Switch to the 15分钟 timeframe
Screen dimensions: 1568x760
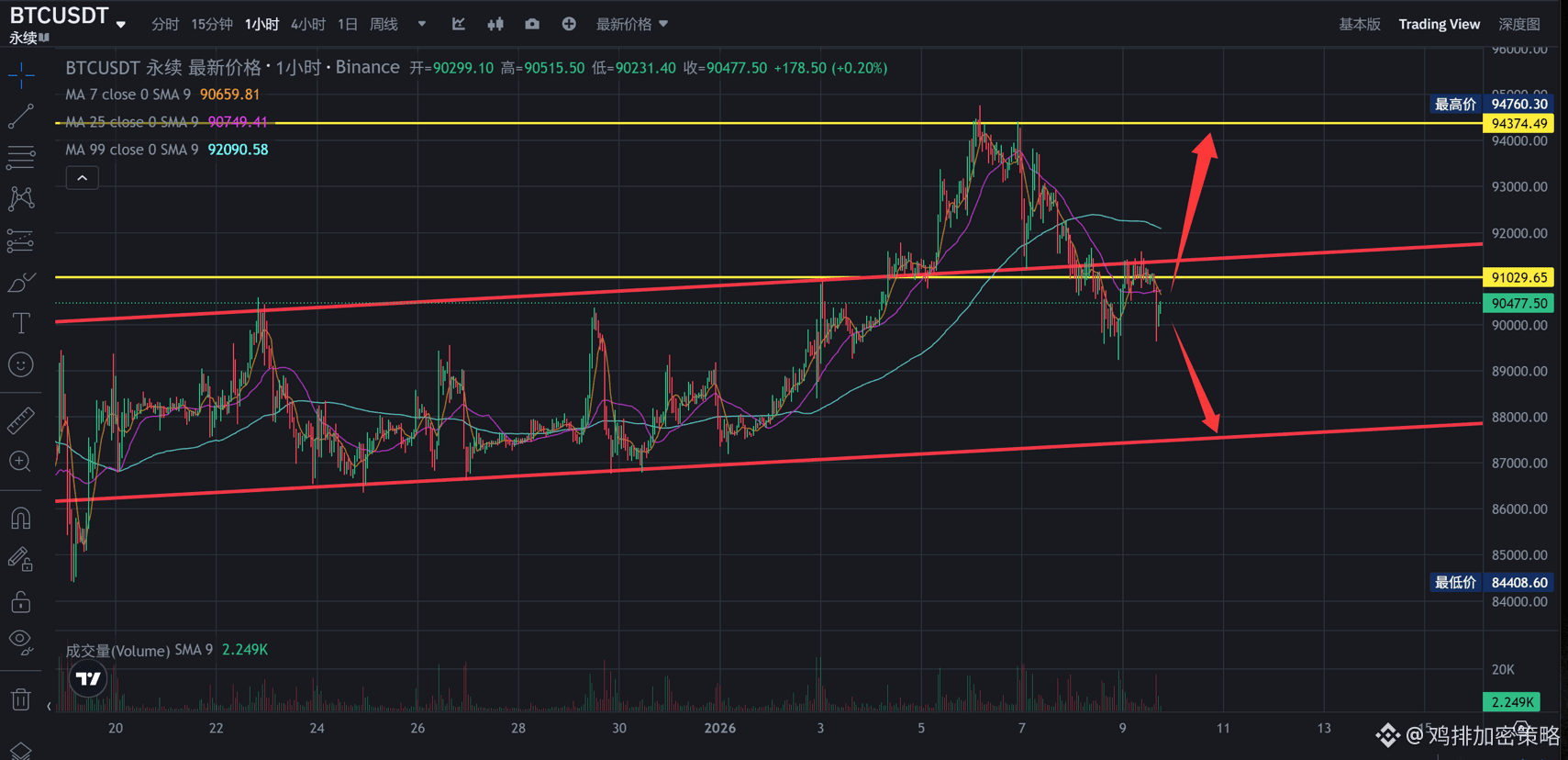212,25
